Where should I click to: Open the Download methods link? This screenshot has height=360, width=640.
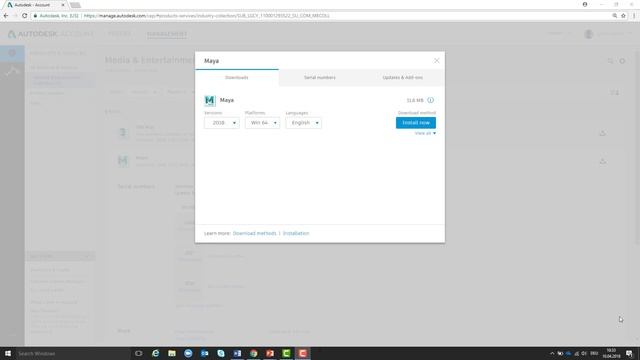pos(254,233)
